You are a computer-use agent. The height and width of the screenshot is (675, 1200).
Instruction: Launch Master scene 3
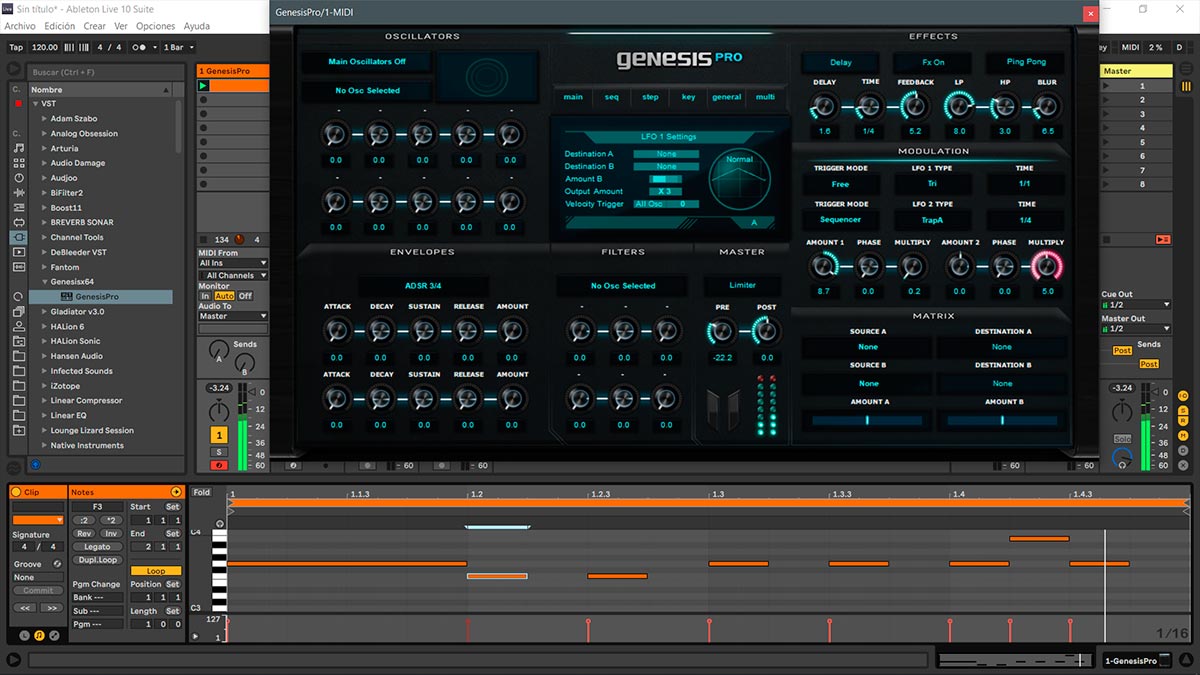pos(1108,113)
